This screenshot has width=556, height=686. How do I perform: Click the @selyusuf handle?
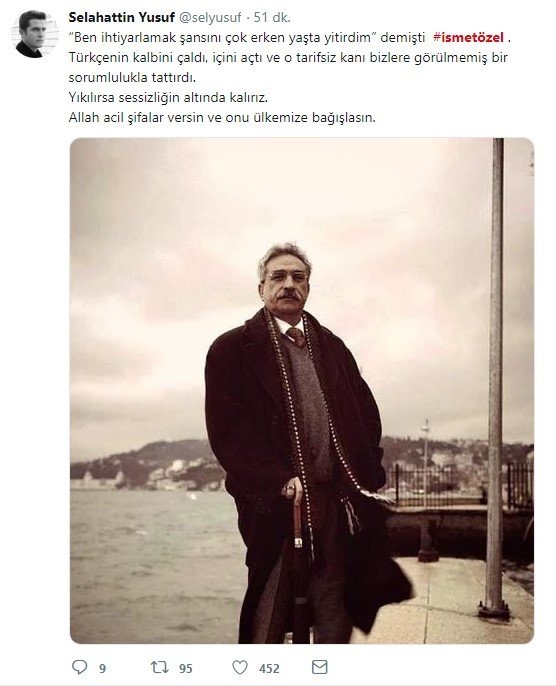pos(210,18)
